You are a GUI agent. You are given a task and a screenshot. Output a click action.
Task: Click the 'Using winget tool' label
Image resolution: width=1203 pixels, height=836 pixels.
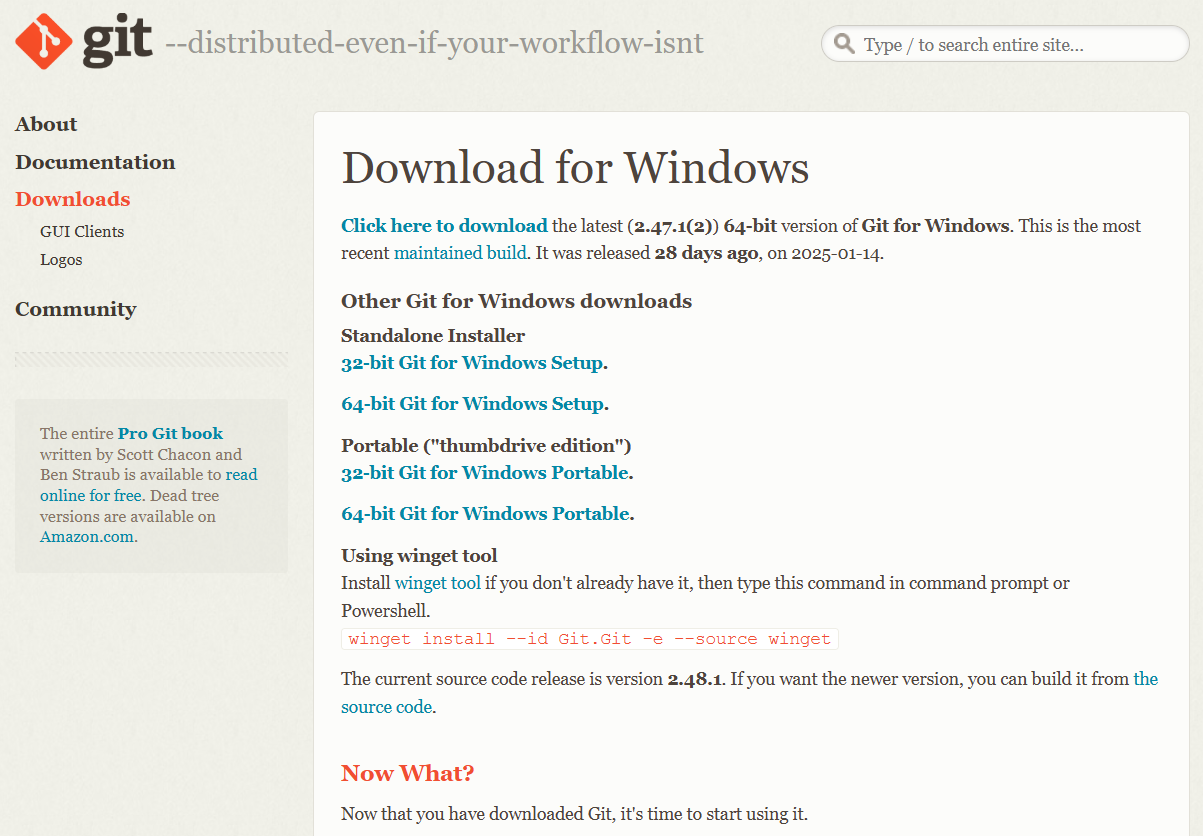(419, 556)
